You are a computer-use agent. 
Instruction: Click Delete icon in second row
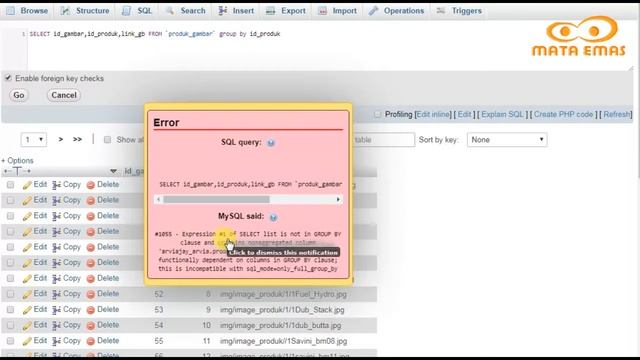91,201
